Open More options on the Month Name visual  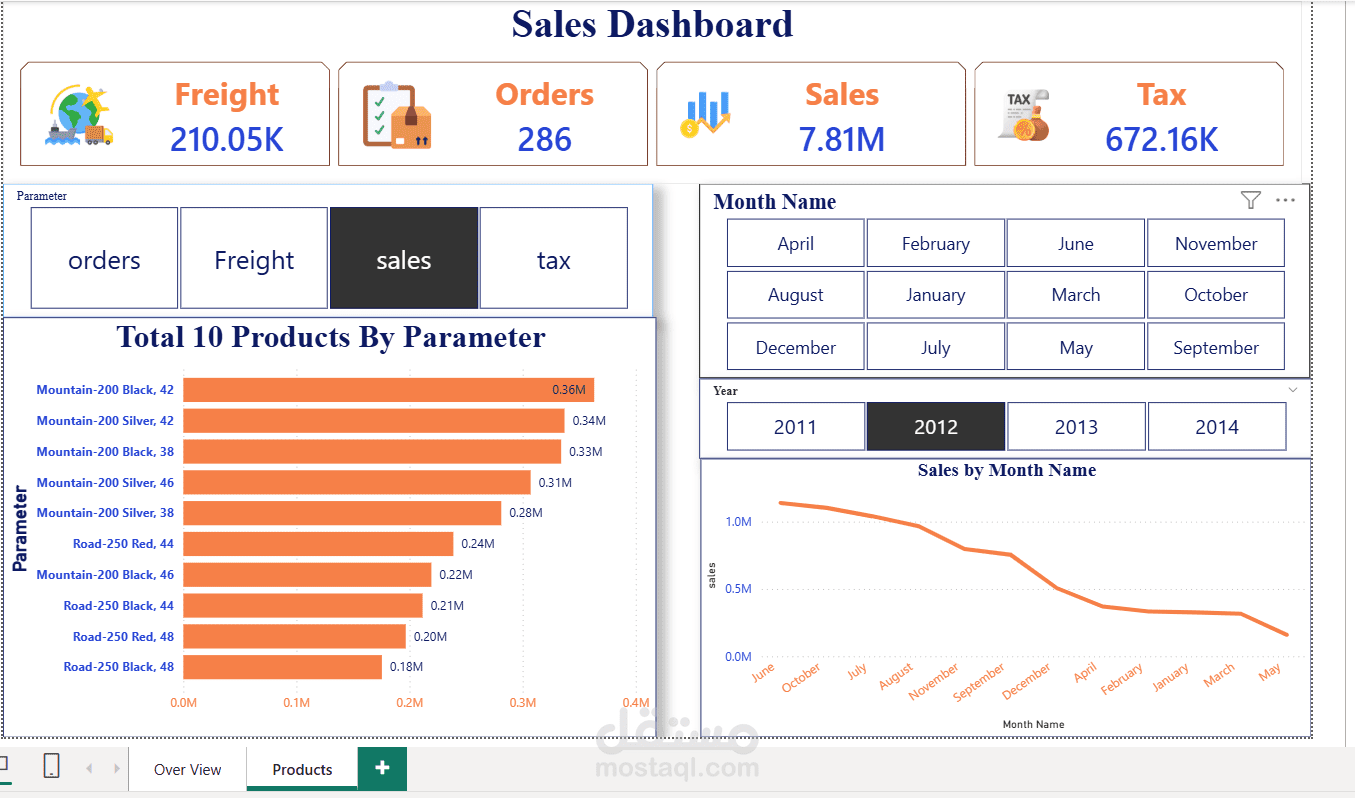(1285, 200)
